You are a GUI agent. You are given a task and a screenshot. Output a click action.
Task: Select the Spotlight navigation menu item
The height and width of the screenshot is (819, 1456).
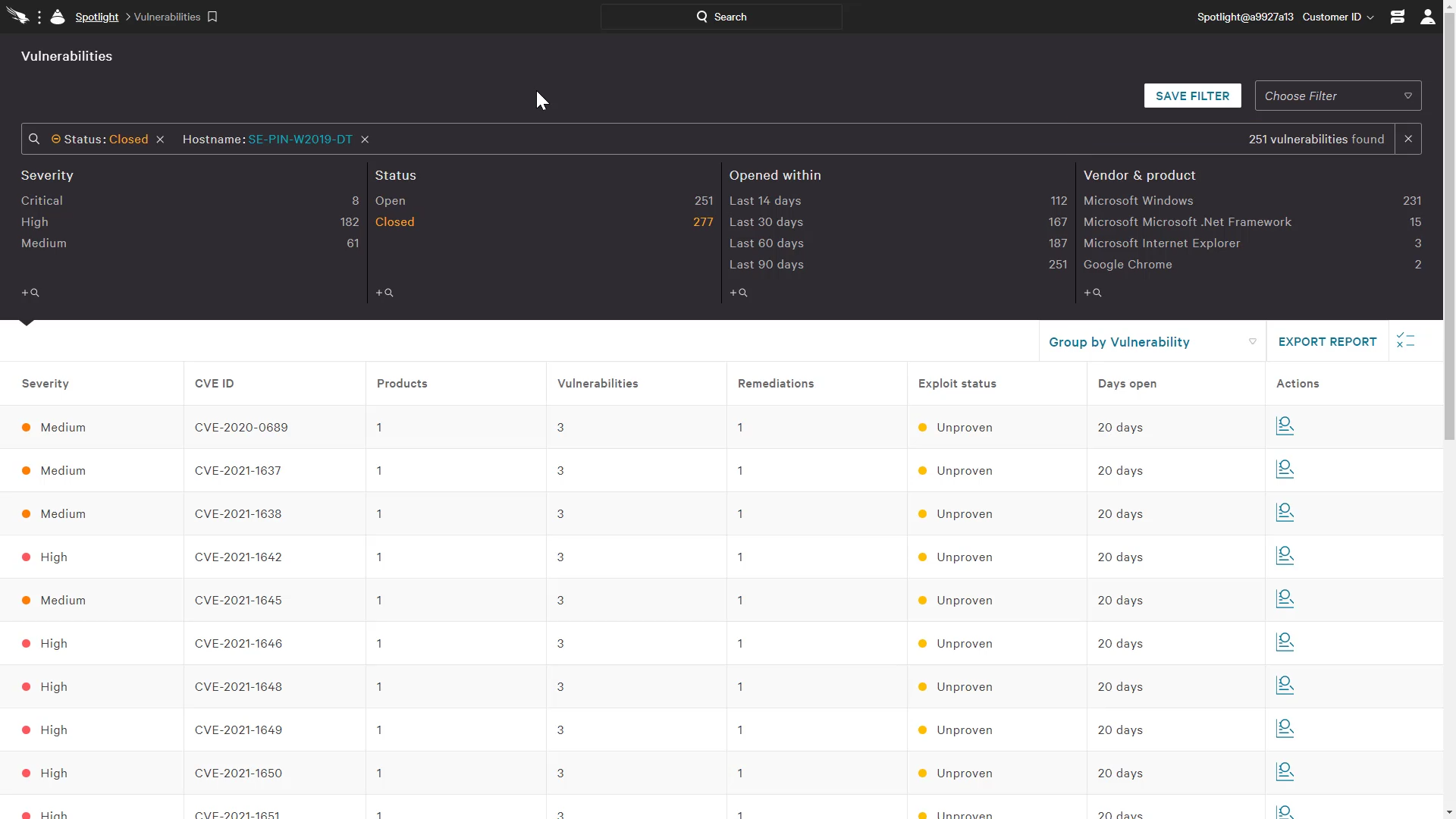pyautogui.click(x=98, y=17)
